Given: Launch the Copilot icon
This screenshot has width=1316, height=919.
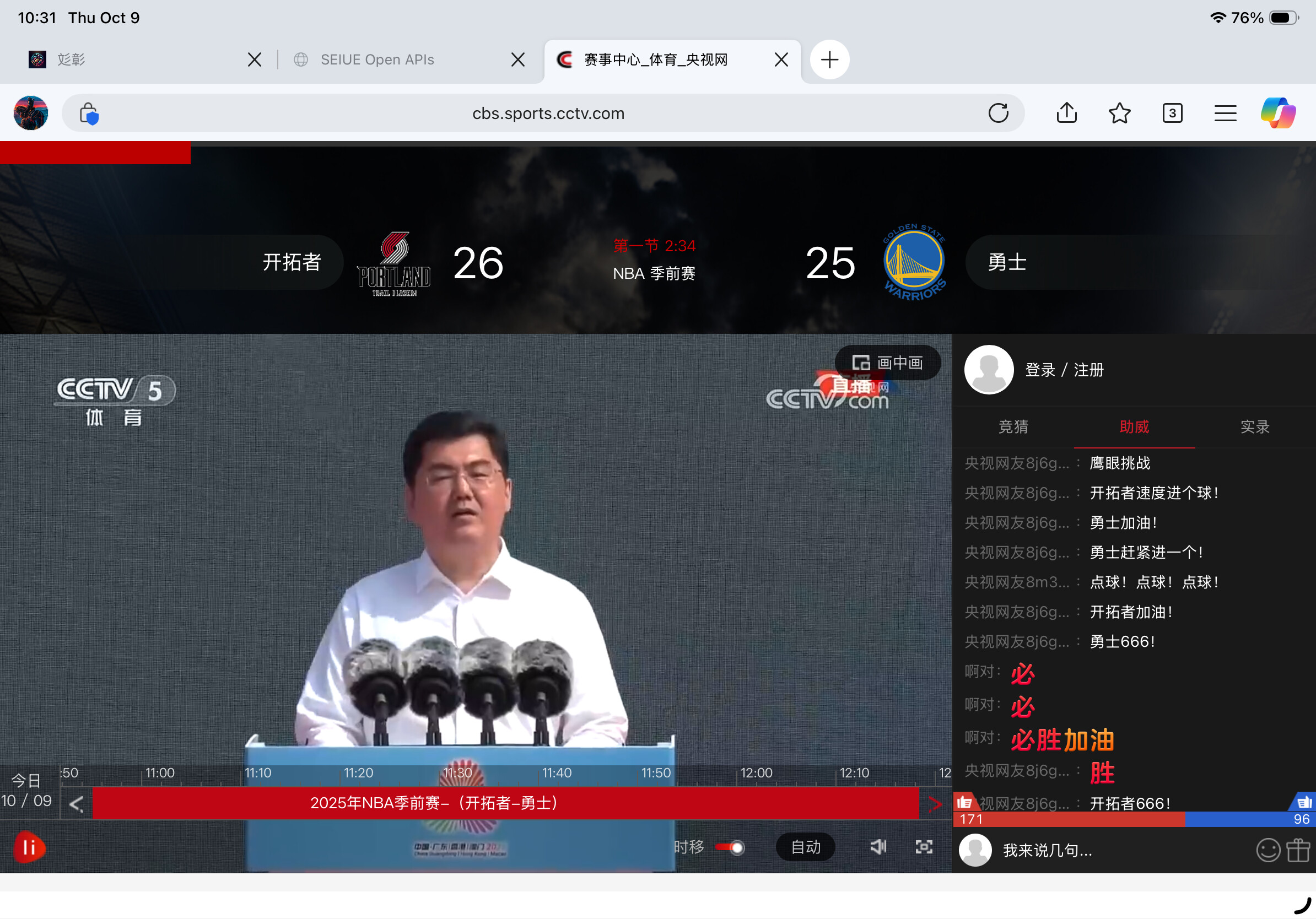Looking at the screenshot, I should pos(1277,113).
